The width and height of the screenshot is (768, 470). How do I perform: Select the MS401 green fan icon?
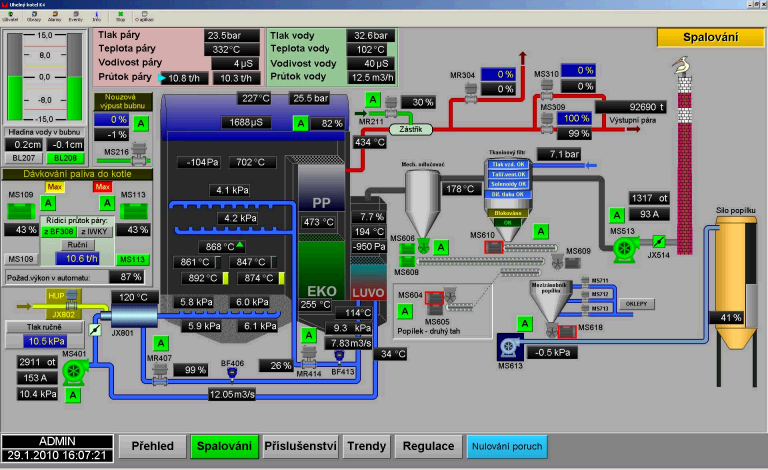pos(71,372)
